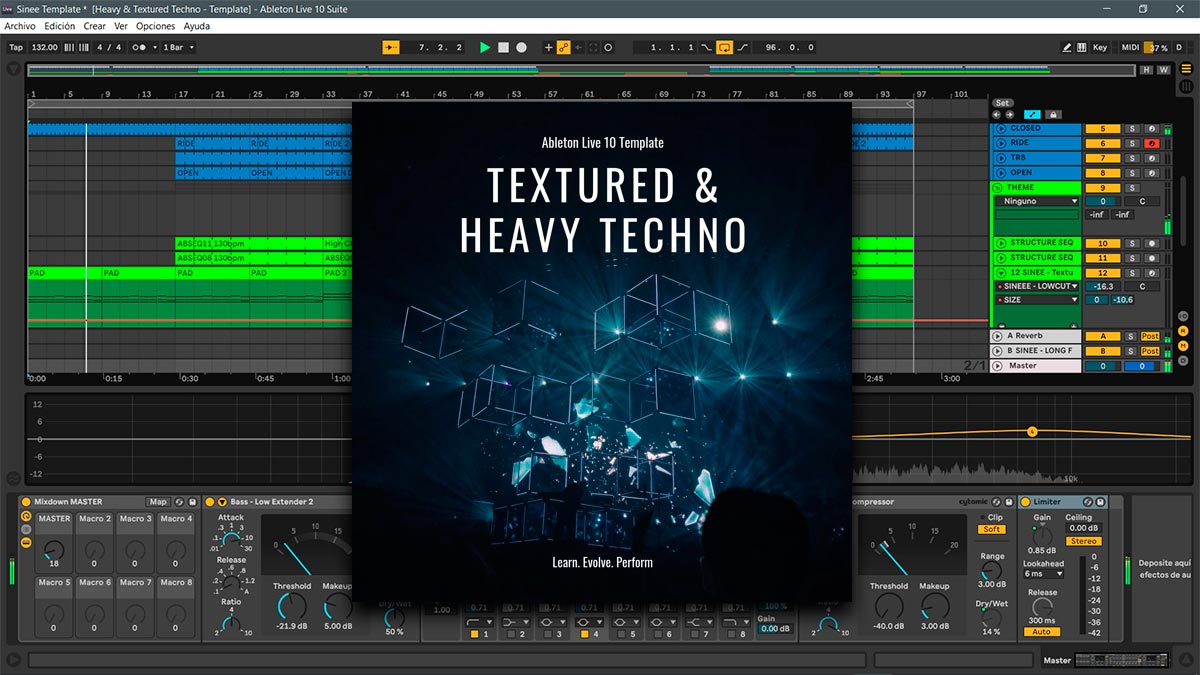Image resolution: width=1200 pixels, height=675 pixels.
Task: Click the PAD 2 clip in the arrangement
Action: pyautogui.click(x=337, y=273)
